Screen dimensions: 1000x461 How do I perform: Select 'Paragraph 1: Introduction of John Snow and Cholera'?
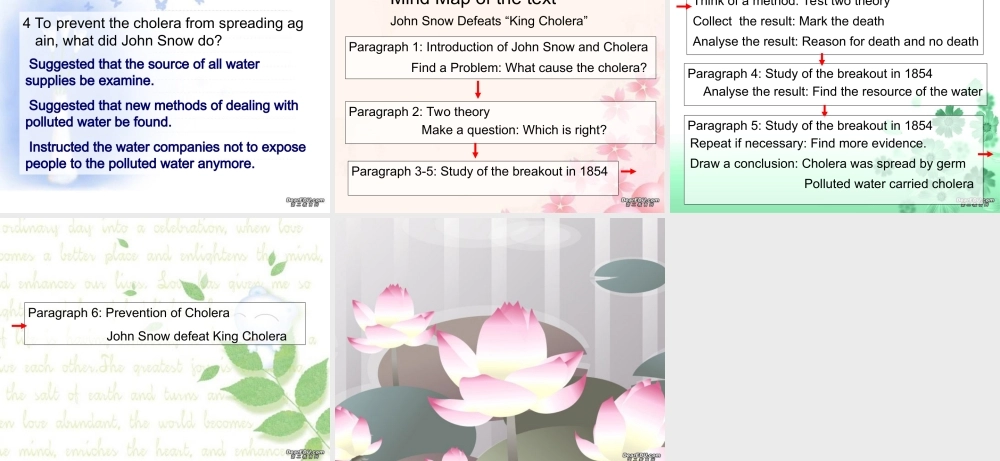[x=498, y=47]
